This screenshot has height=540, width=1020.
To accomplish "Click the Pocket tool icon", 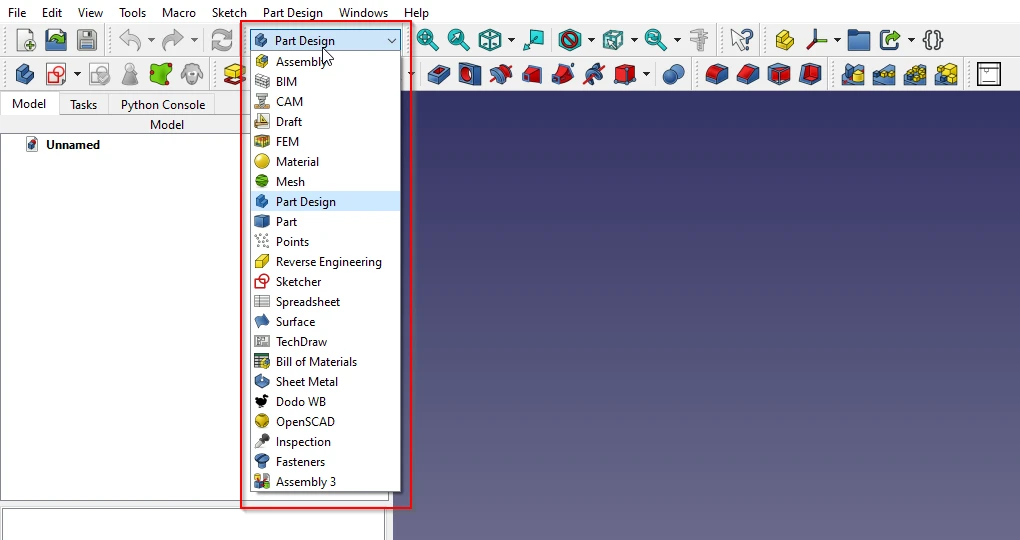I will click(x=438, y=74).
